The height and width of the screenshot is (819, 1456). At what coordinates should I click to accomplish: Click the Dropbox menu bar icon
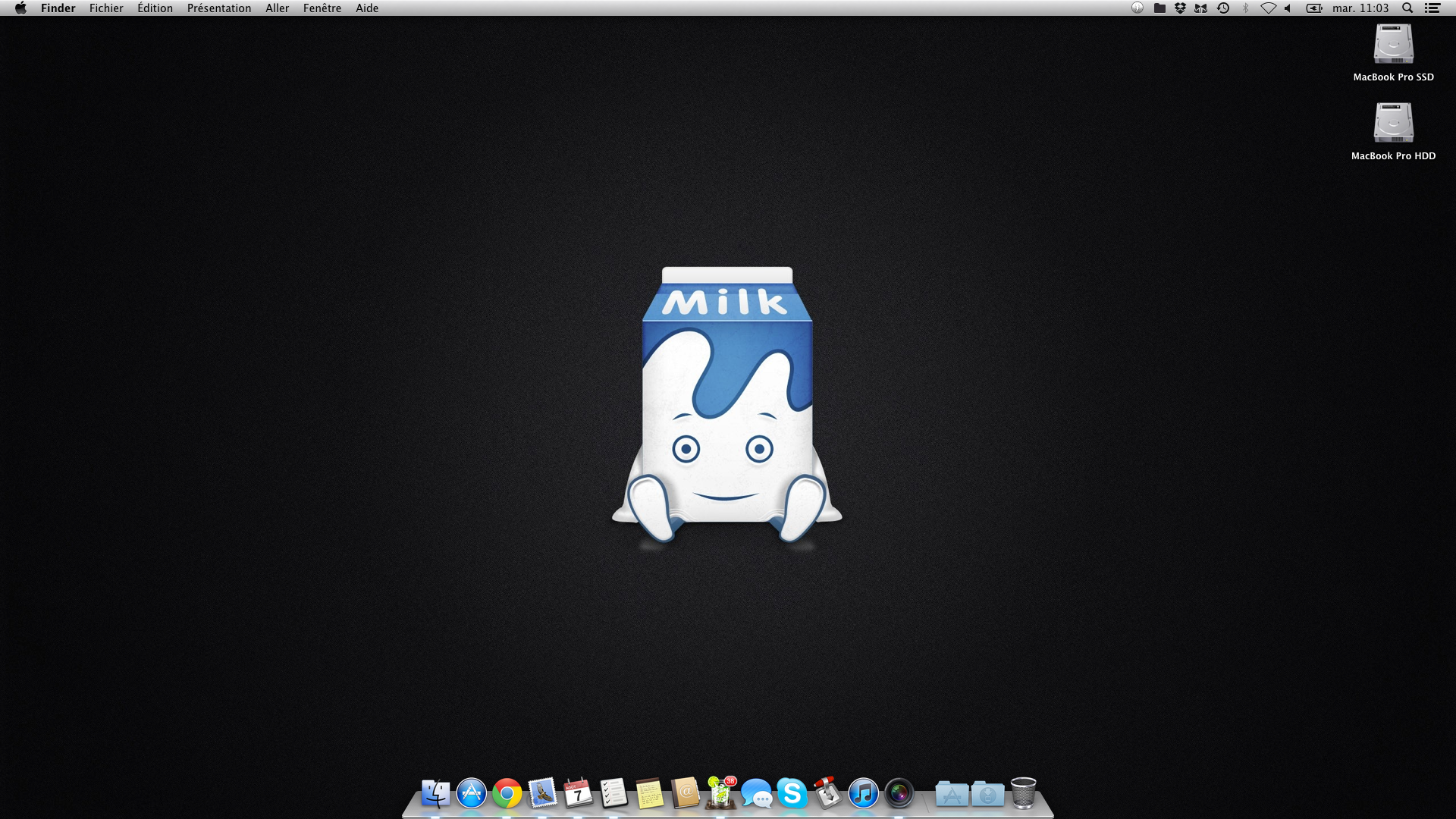pyautogui.click(x=1180, y=8)
